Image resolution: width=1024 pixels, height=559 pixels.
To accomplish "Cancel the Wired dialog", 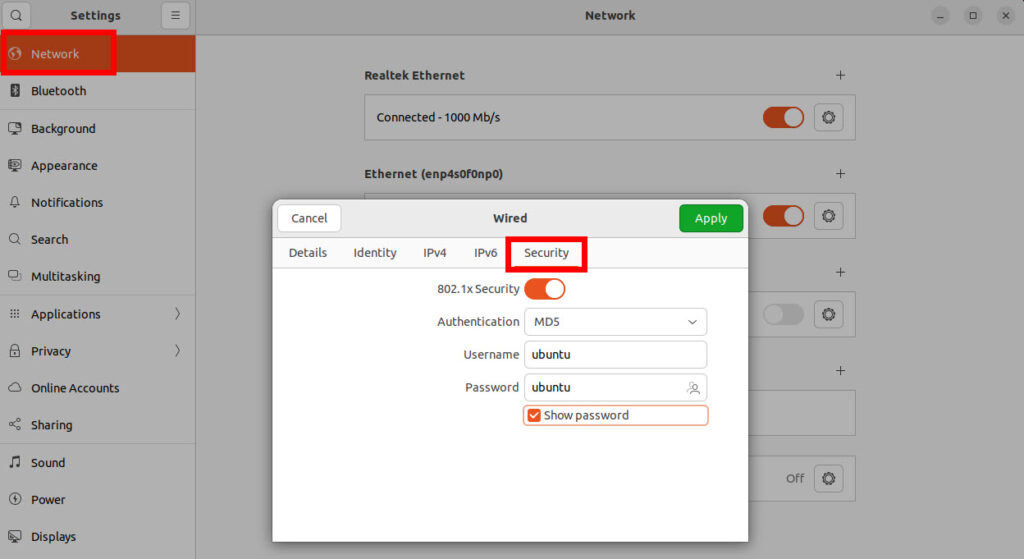I will coord(309,218).
